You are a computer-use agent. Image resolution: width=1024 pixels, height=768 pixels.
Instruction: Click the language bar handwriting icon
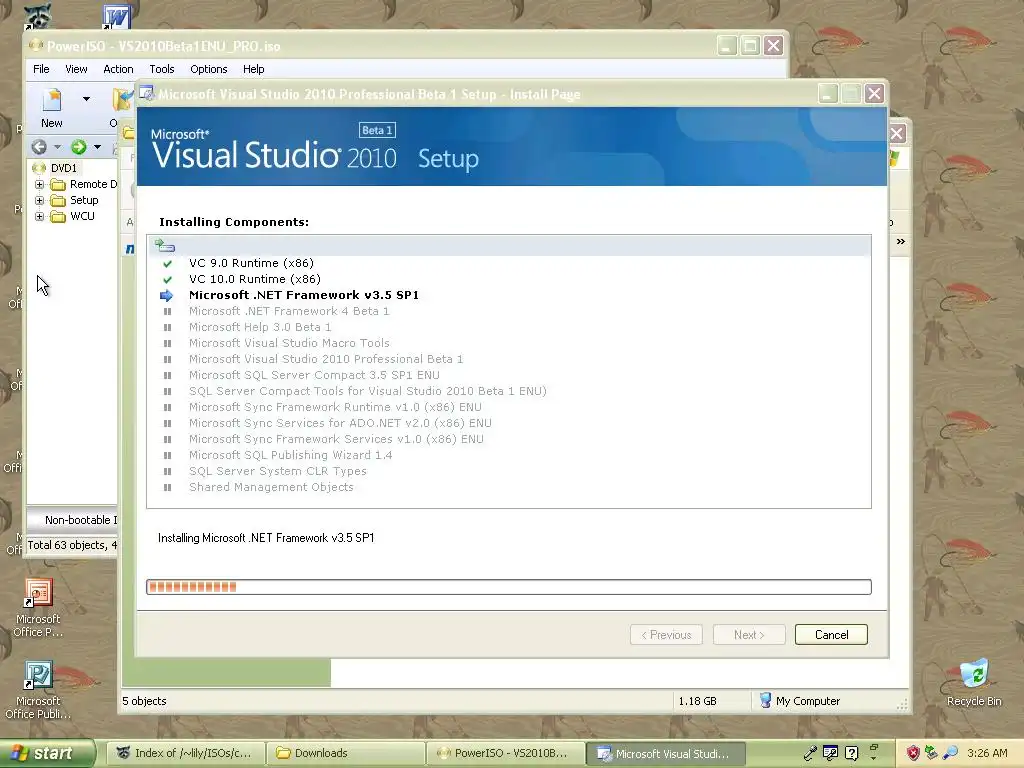831,753
